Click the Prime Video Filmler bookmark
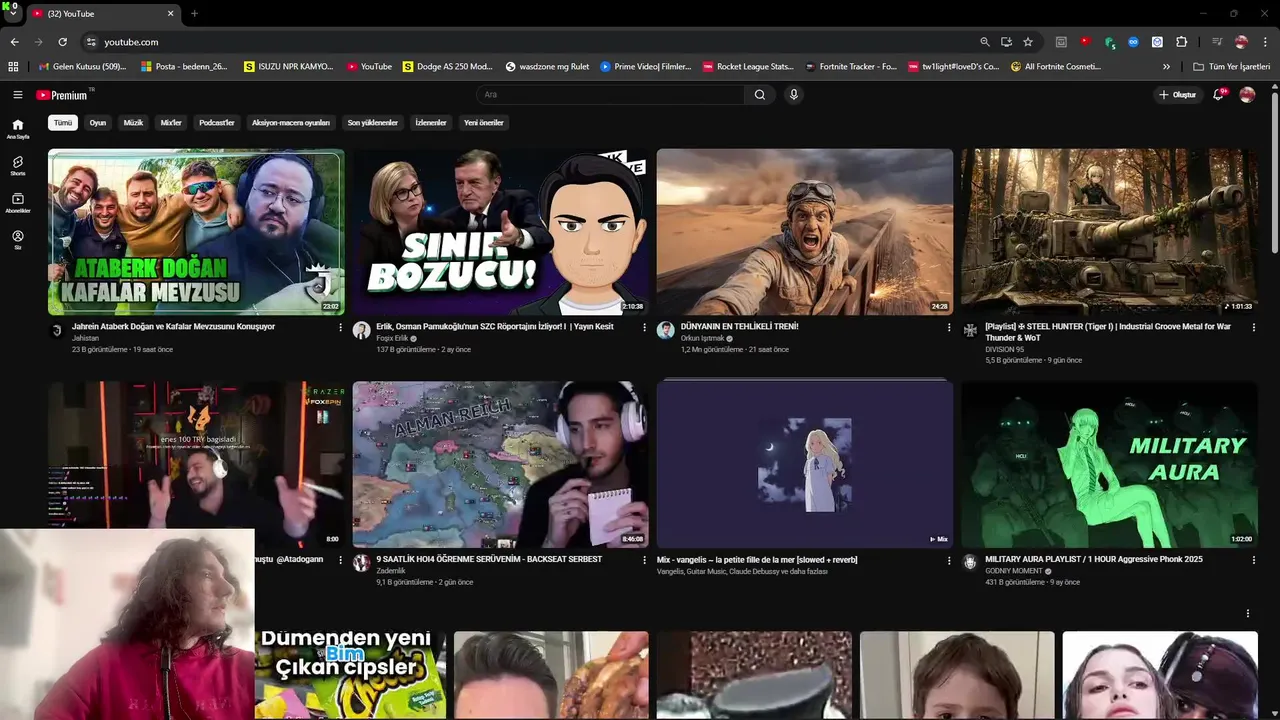1280x720 pixels. (x=646, y=67)
